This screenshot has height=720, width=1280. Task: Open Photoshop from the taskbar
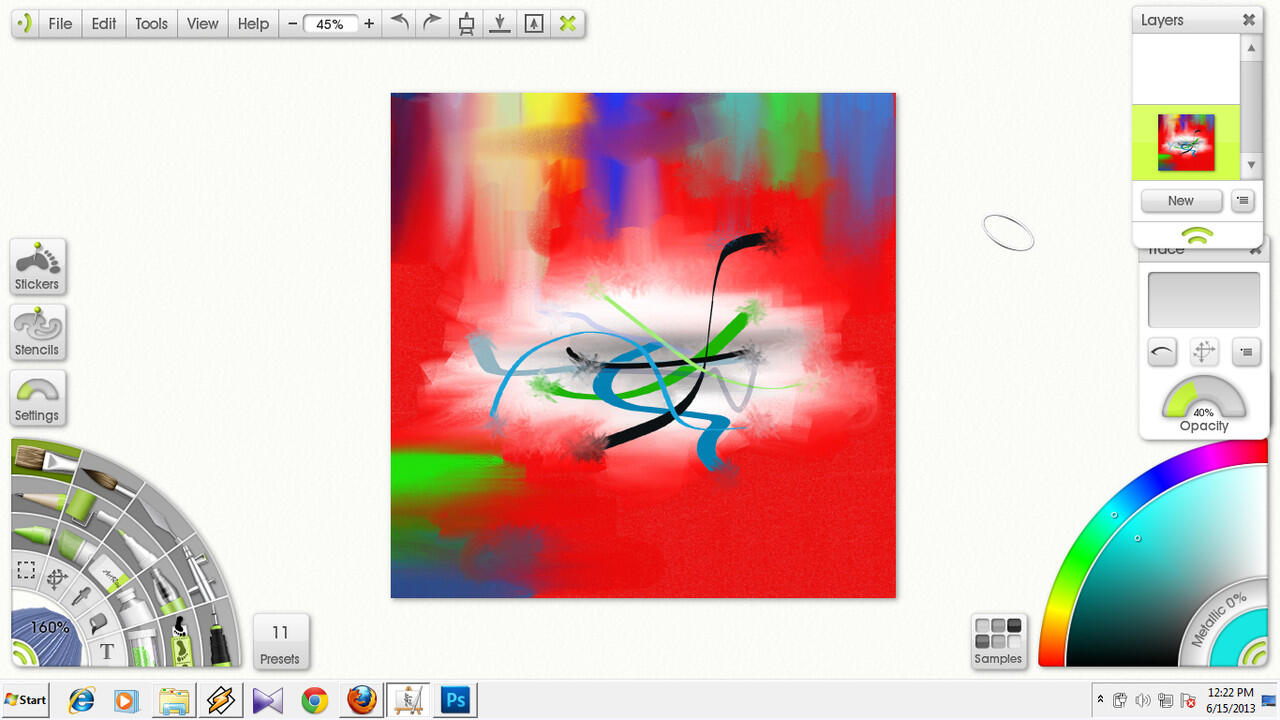pos(456,699)
